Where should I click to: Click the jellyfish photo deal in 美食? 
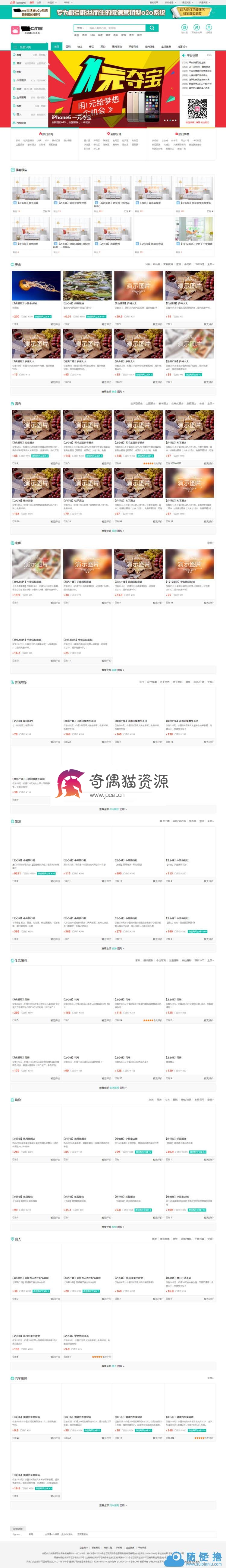[36, 285]
